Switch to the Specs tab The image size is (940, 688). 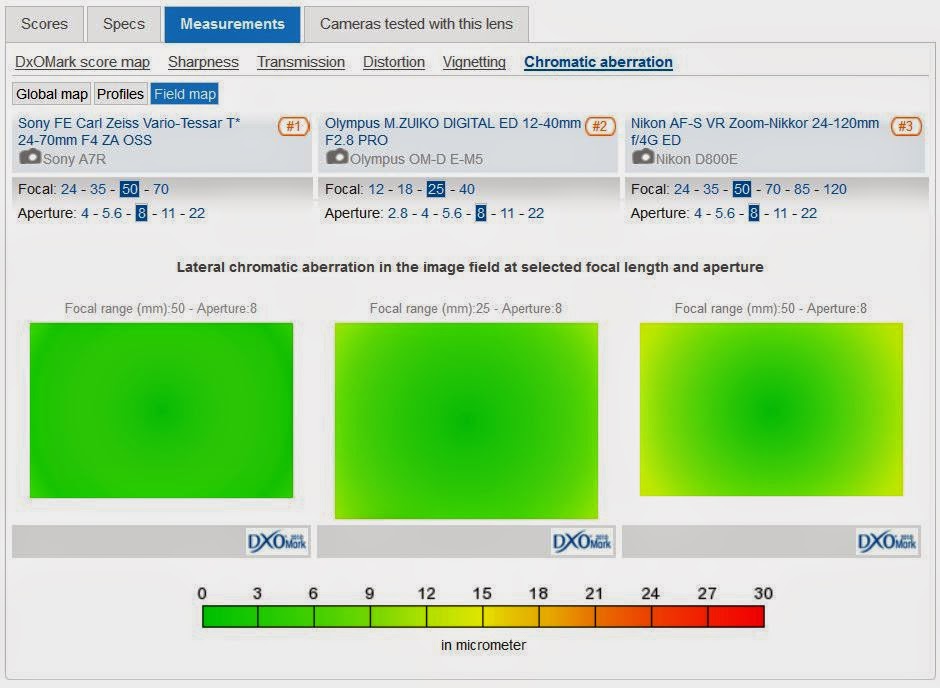(x=123, y=25)
